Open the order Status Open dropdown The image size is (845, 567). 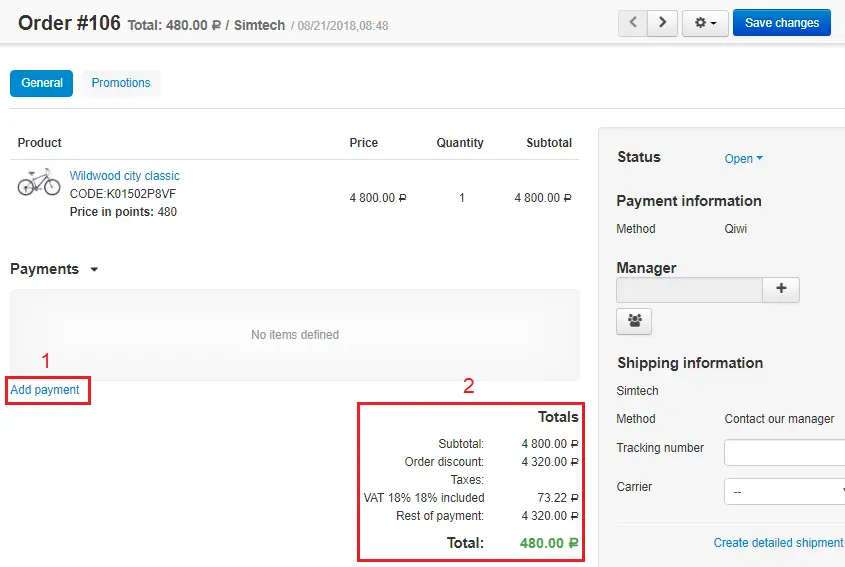[x=743, y=158]
